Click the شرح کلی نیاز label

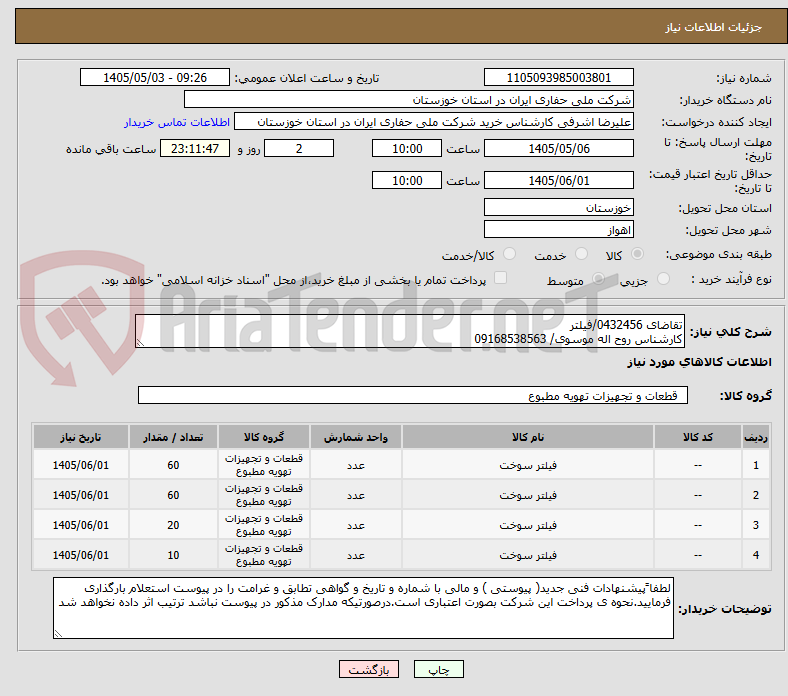[x=731, y=332]
